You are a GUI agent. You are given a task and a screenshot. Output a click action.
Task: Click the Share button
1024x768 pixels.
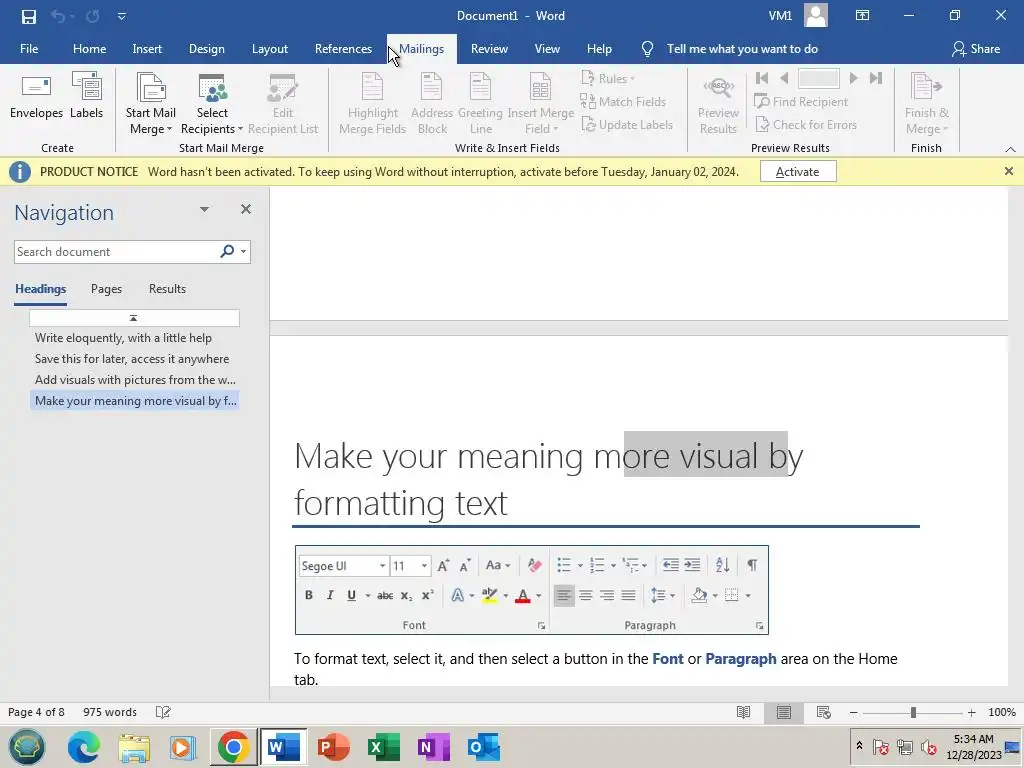click(x=976, y=49)
